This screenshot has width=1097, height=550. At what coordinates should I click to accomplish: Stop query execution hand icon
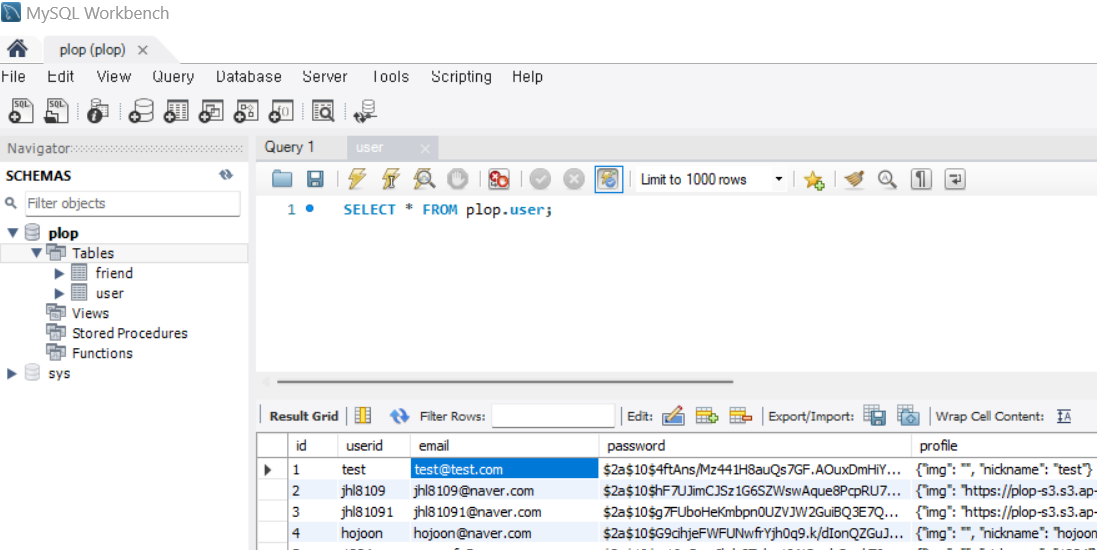[x=458, y=179]
